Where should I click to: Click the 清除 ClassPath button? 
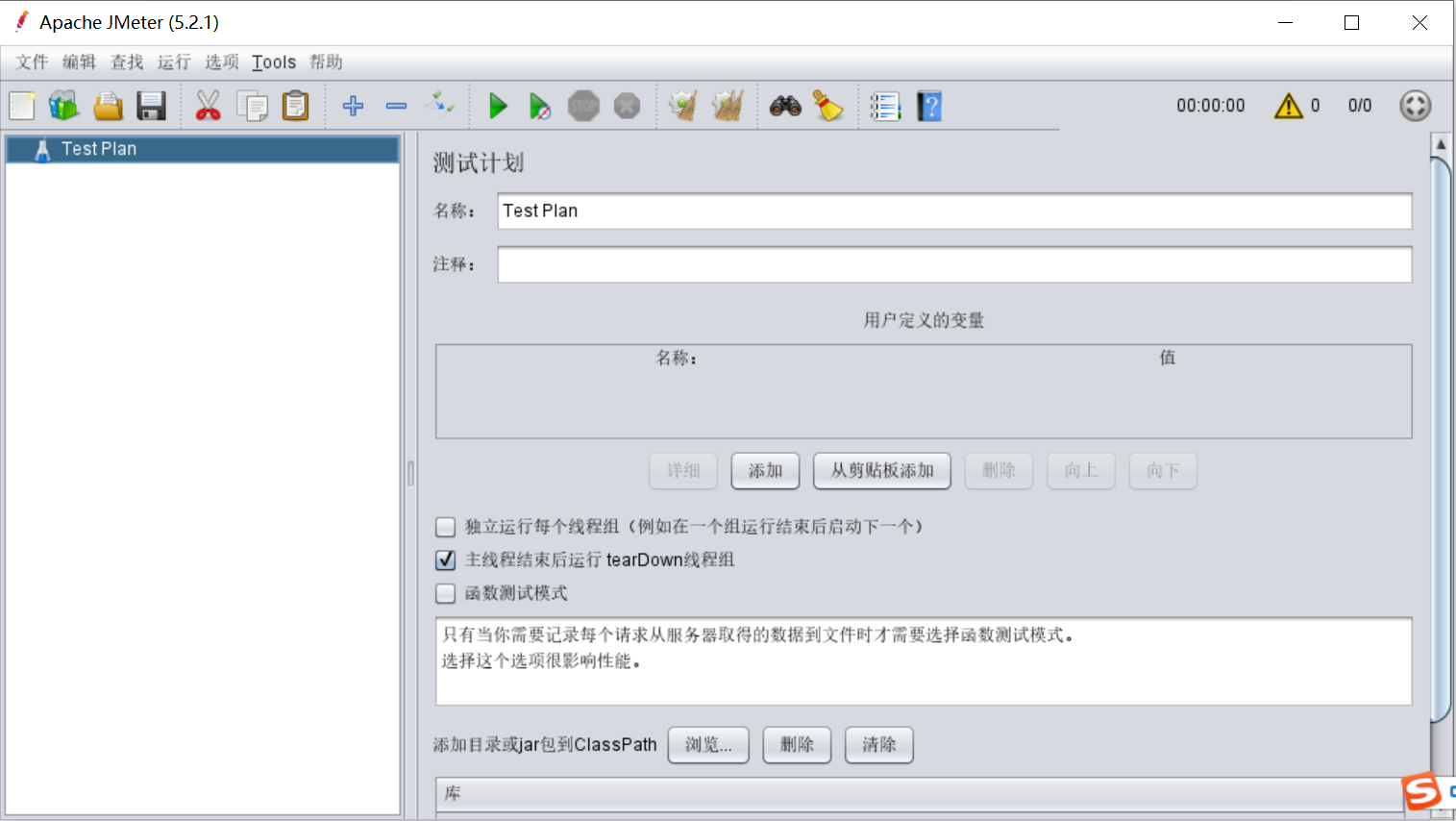coord(878,745)
